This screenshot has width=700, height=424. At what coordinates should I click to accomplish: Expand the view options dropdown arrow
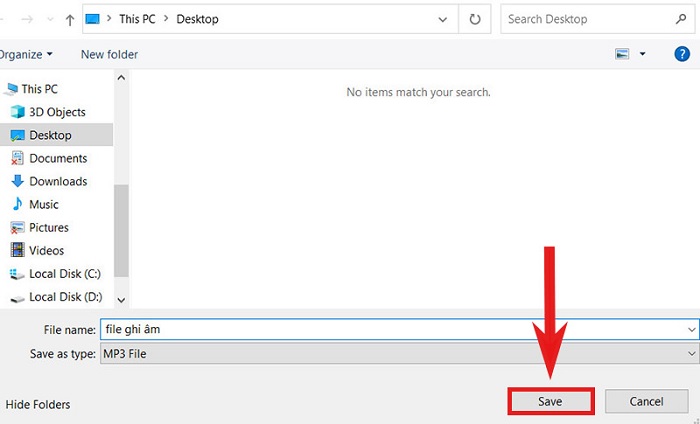pos(642,54)
